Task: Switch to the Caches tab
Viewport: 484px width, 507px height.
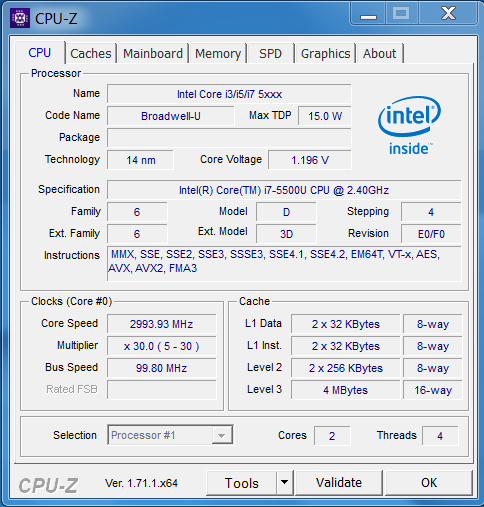Action: click(x=91, y=53)
